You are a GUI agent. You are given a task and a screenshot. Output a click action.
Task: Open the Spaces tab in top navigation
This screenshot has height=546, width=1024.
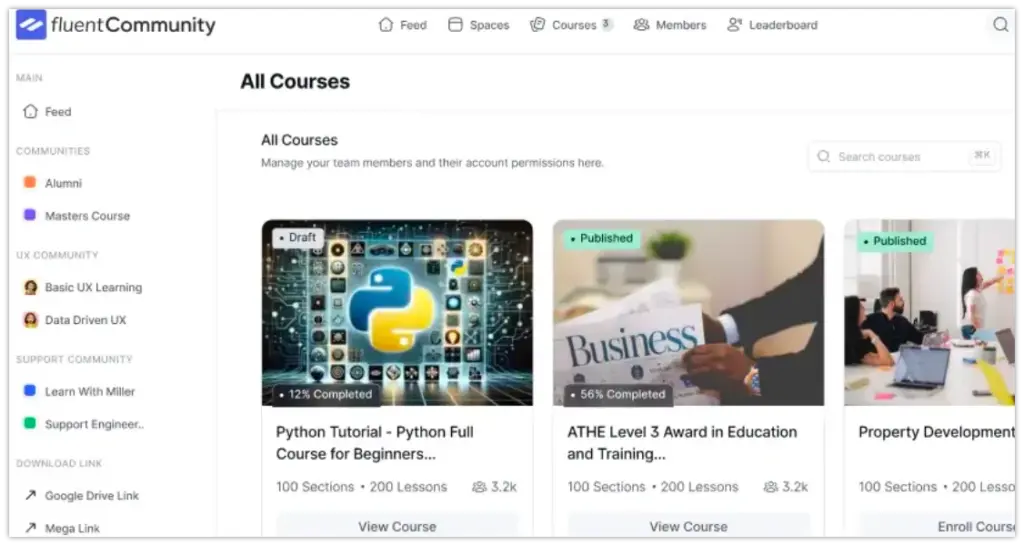(x=479, y=25)
